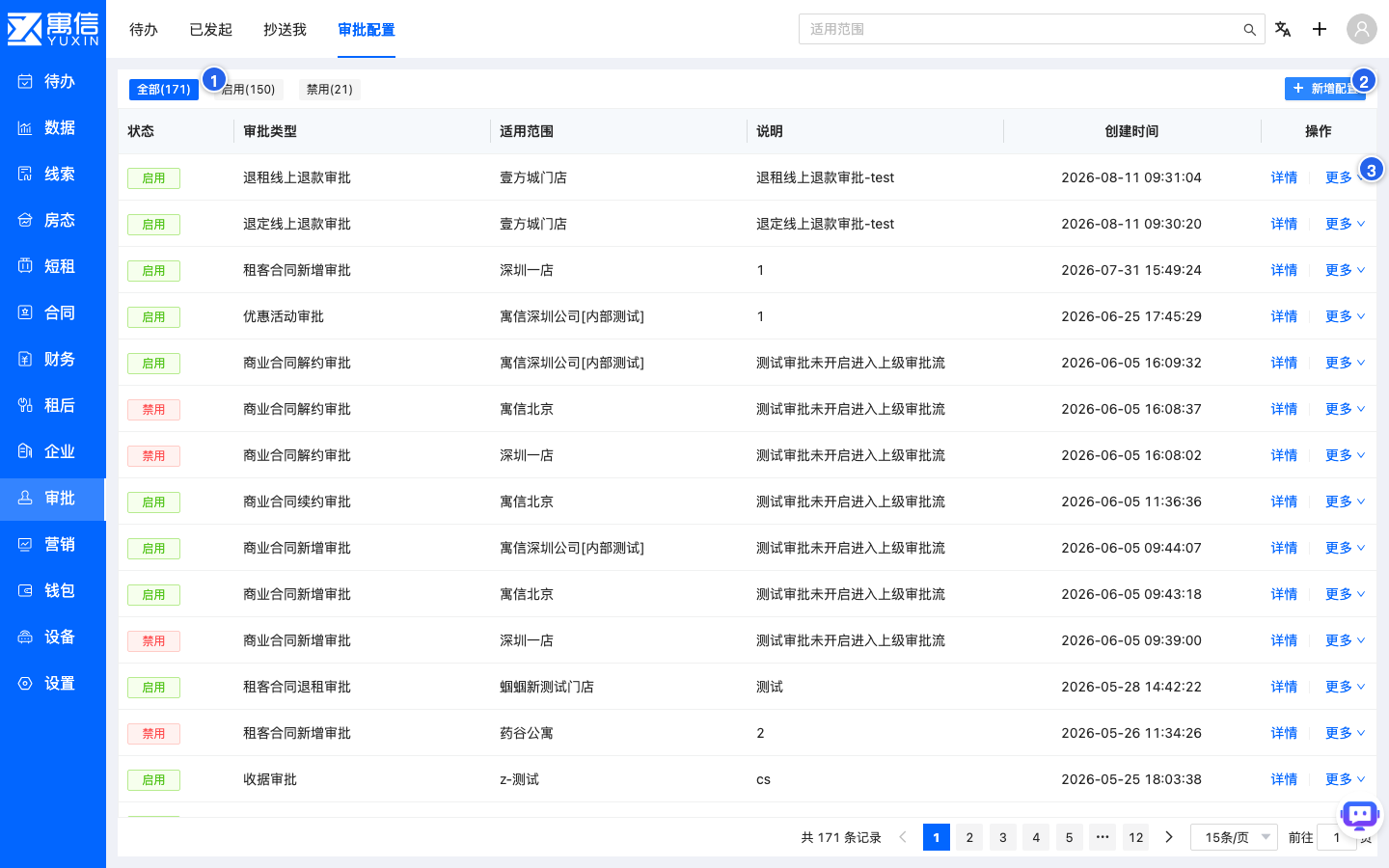
Task: Click the 禁用 status tag for 寓信北京 row
Action: 153,410
